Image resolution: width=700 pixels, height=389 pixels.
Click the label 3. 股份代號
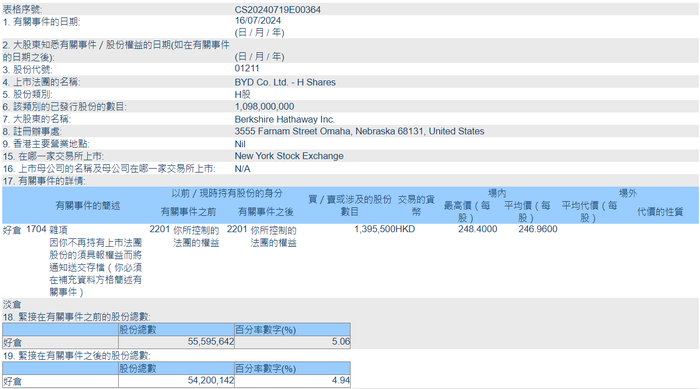click(x=27, y=70)
